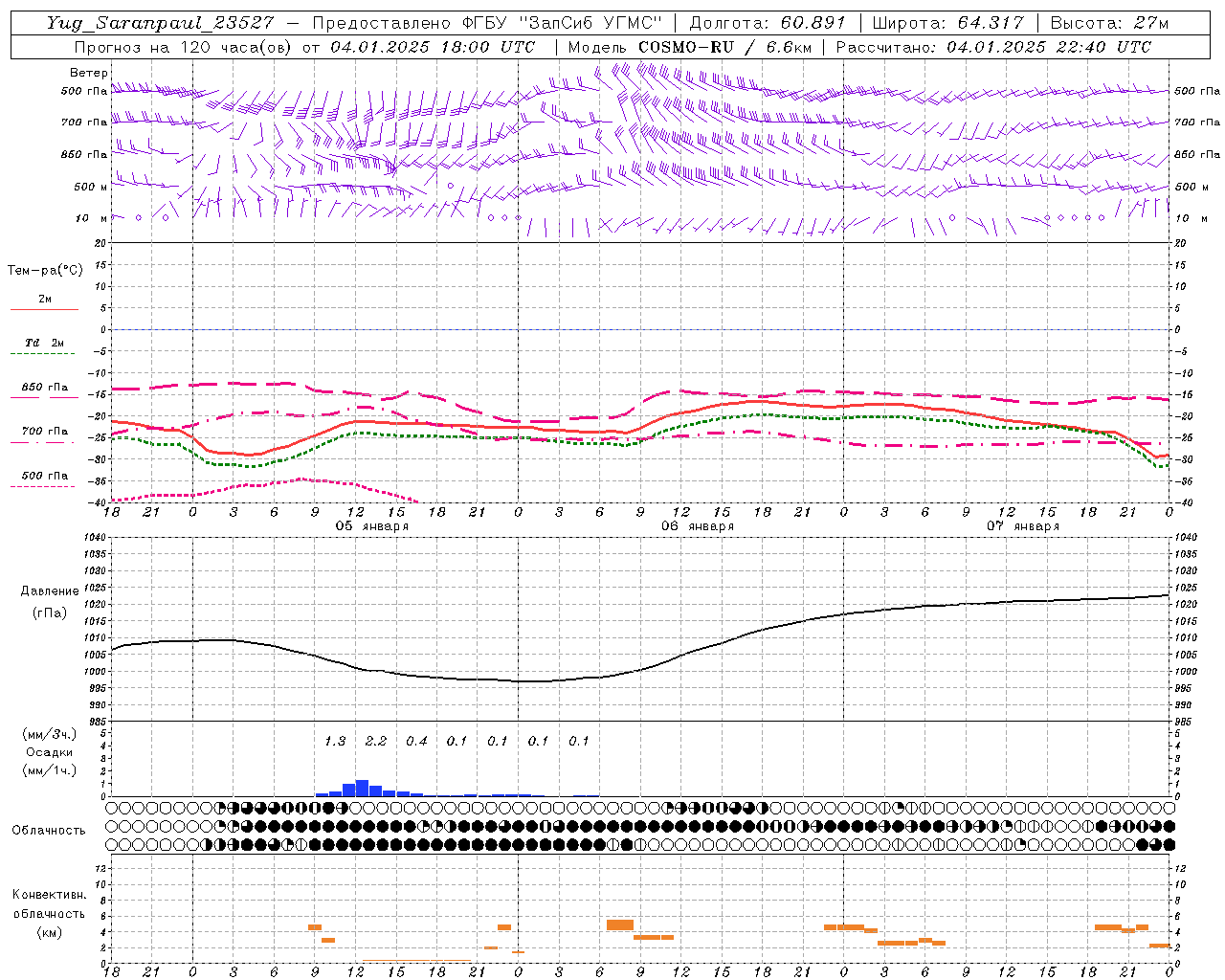Click the tallest blue precipitation bar
1225x980 pixels.
[362, 789]
